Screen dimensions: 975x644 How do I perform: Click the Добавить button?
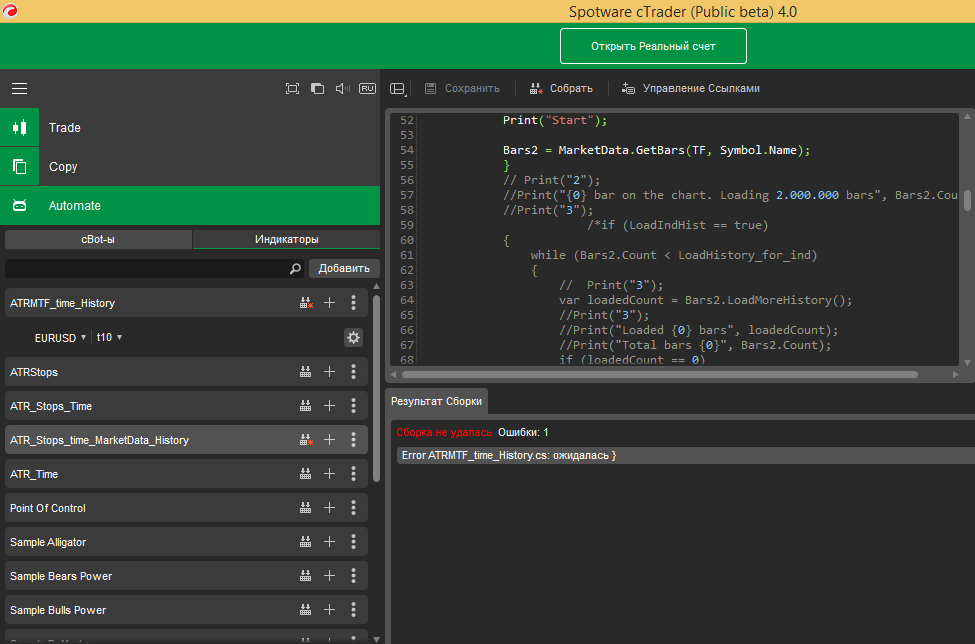344,269
